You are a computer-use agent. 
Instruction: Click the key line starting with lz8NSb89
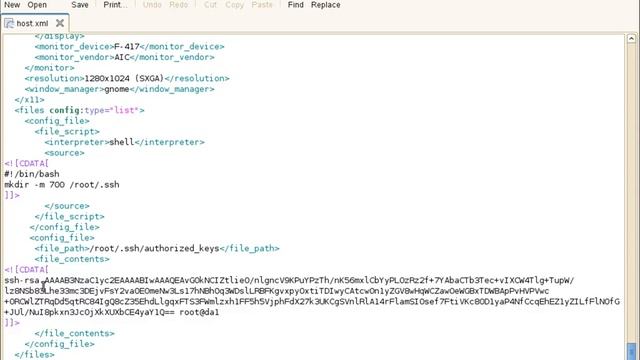277,291
